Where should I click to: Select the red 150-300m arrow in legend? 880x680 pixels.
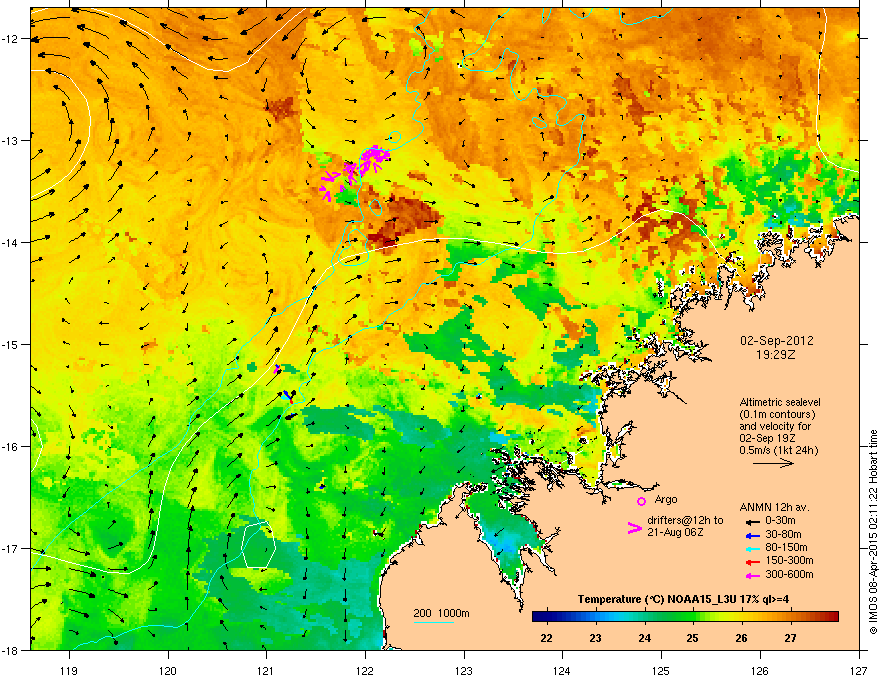coord(752,562)
